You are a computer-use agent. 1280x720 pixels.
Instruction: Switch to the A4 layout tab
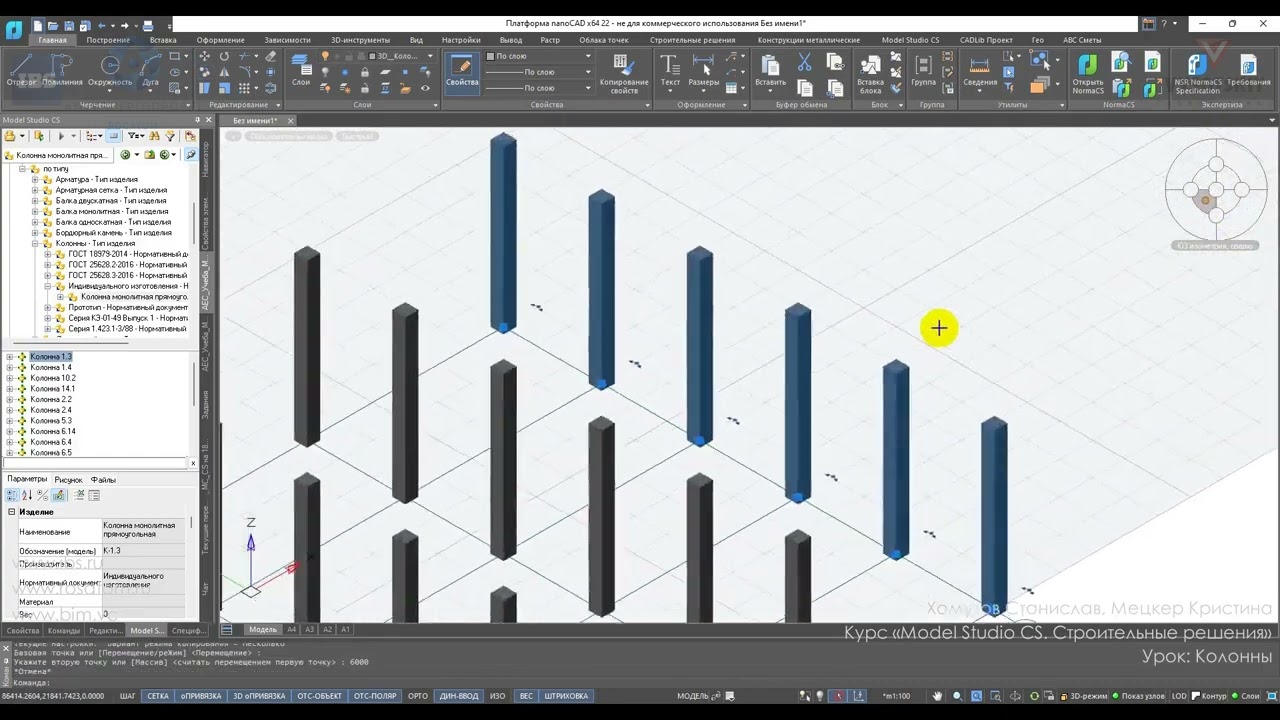tap(292, 630)
